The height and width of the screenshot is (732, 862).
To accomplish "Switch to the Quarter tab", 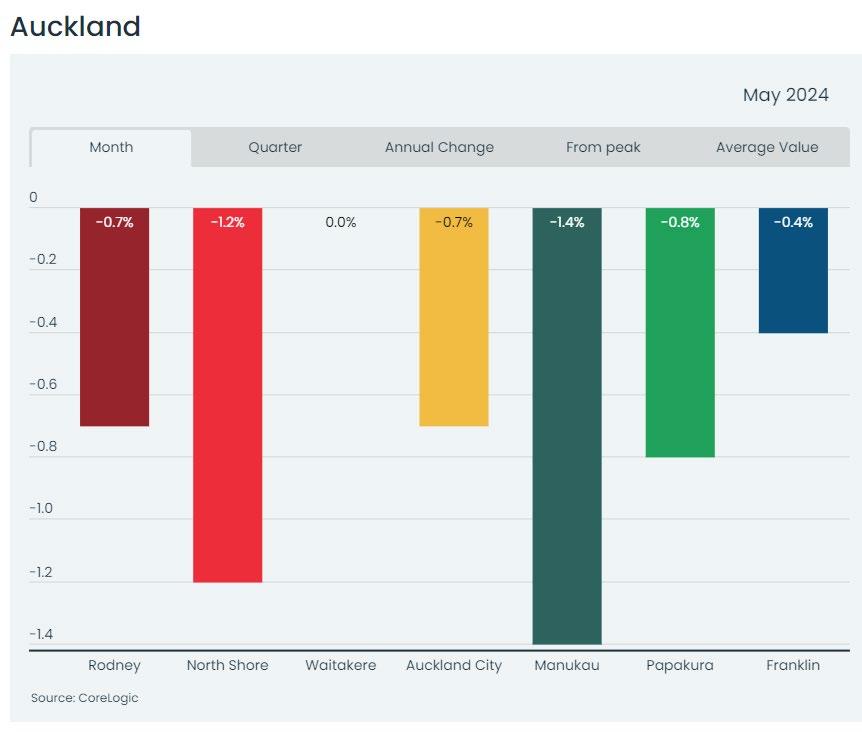I will tap(275, 147).
